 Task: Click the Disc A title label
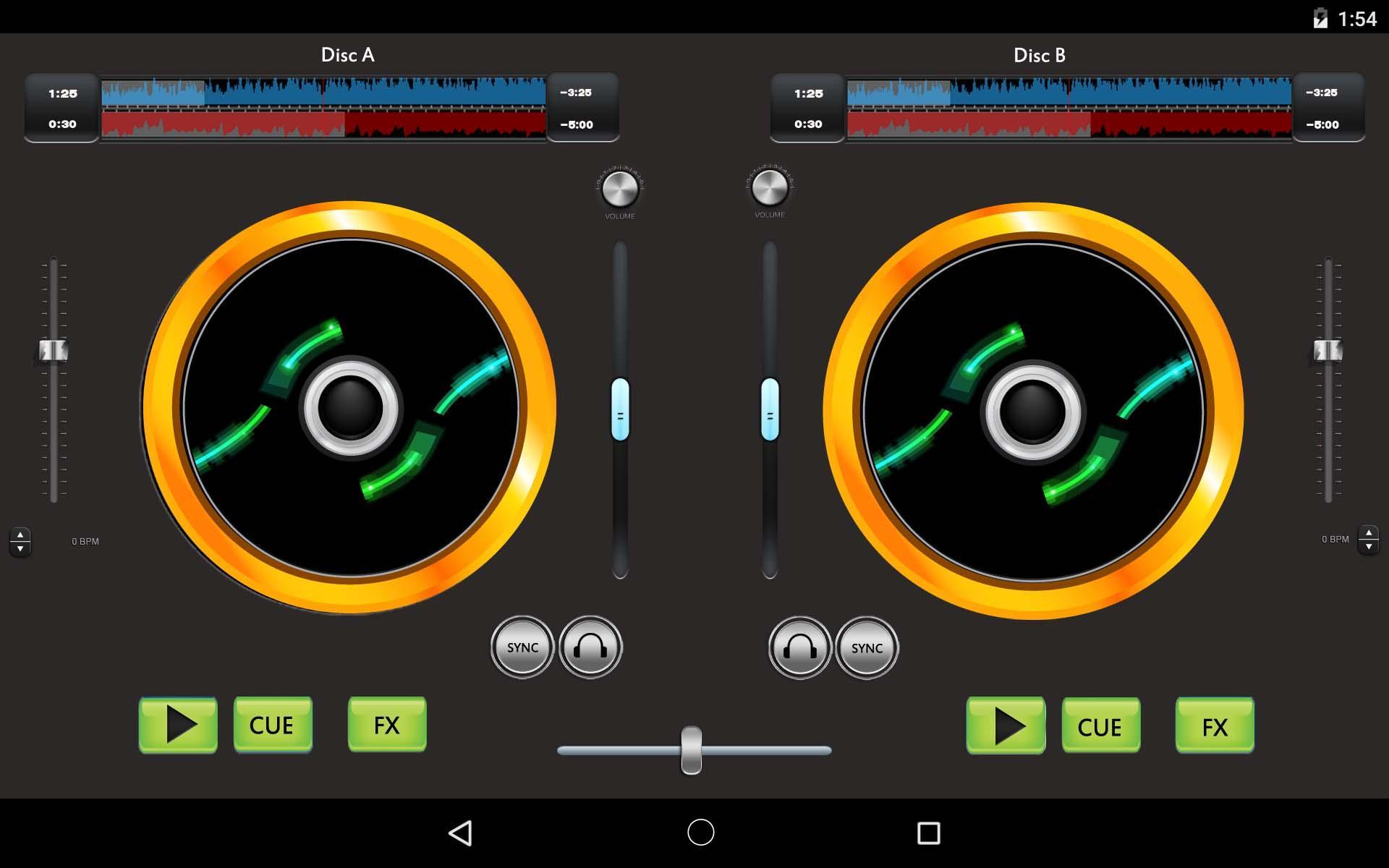coord(348,55)
